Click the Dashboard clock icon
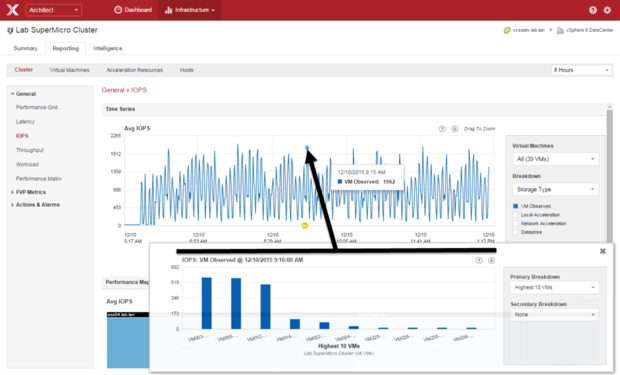The width and height of the screenshot is (620, 375). [118, 10]
